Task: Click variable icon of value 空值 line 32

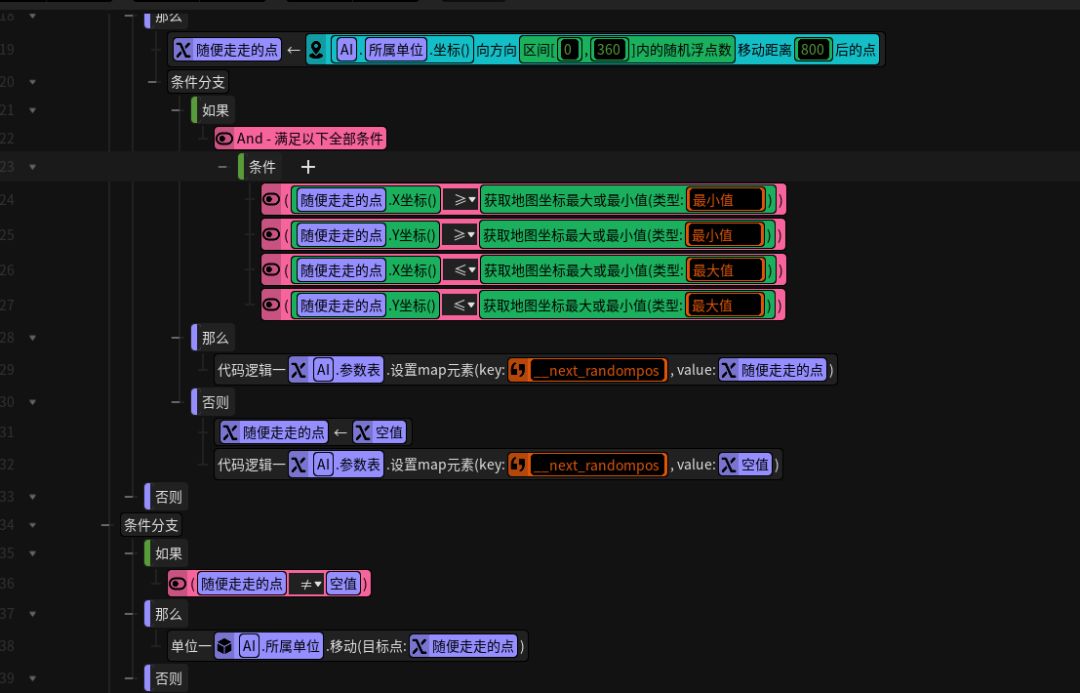Action: pos(729,464)
